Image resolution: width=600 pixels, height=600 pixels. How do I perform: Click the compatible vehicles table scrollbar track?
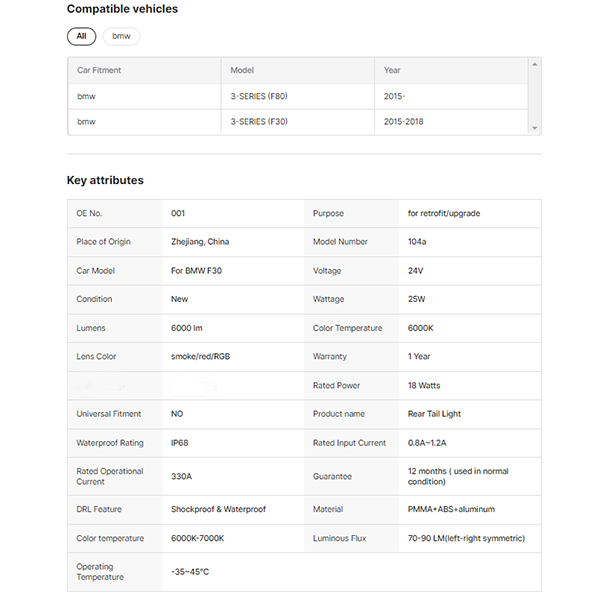535,96
